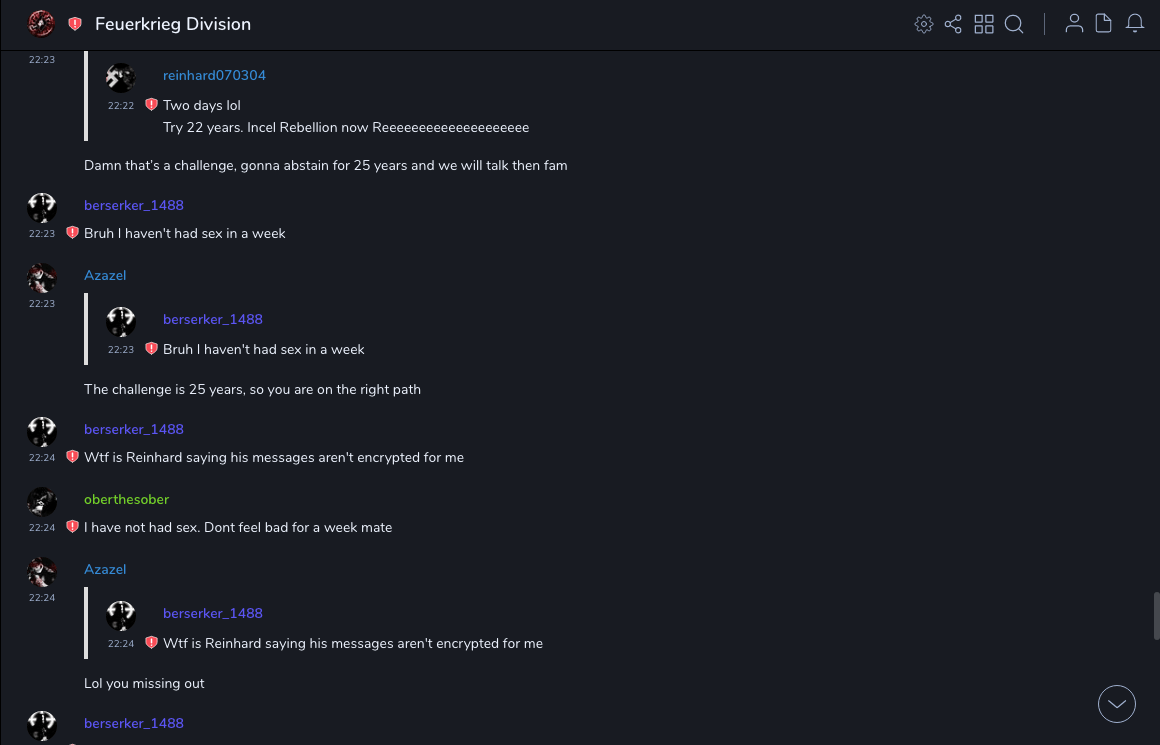
Task: Click the room avatar in header
Action: tap(41, 23)
